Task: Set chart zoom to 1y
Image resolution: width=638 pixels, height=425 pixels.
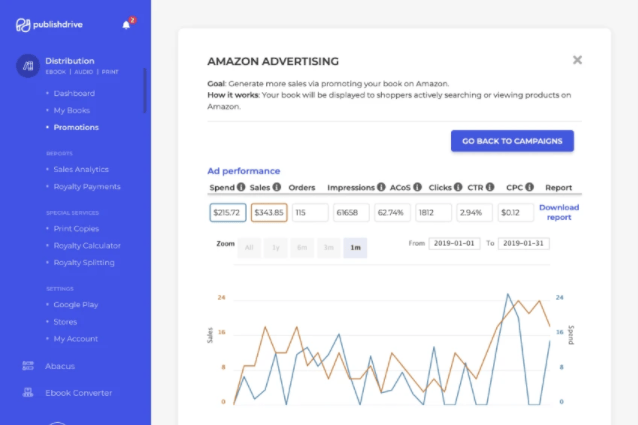Action: point(275,248)
